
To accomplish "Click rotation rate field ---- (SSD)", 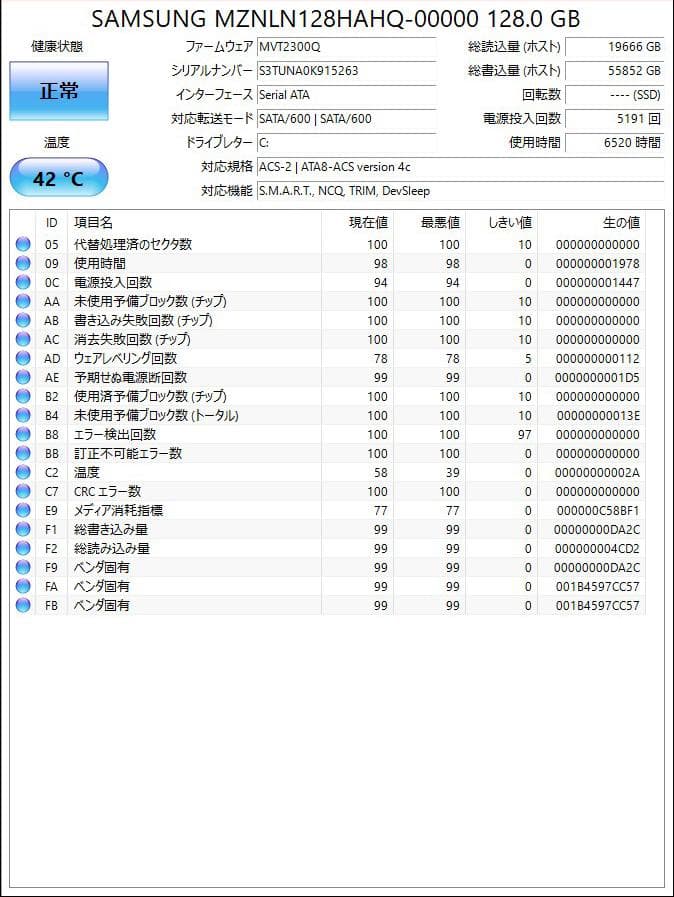I will pos(614,95).
